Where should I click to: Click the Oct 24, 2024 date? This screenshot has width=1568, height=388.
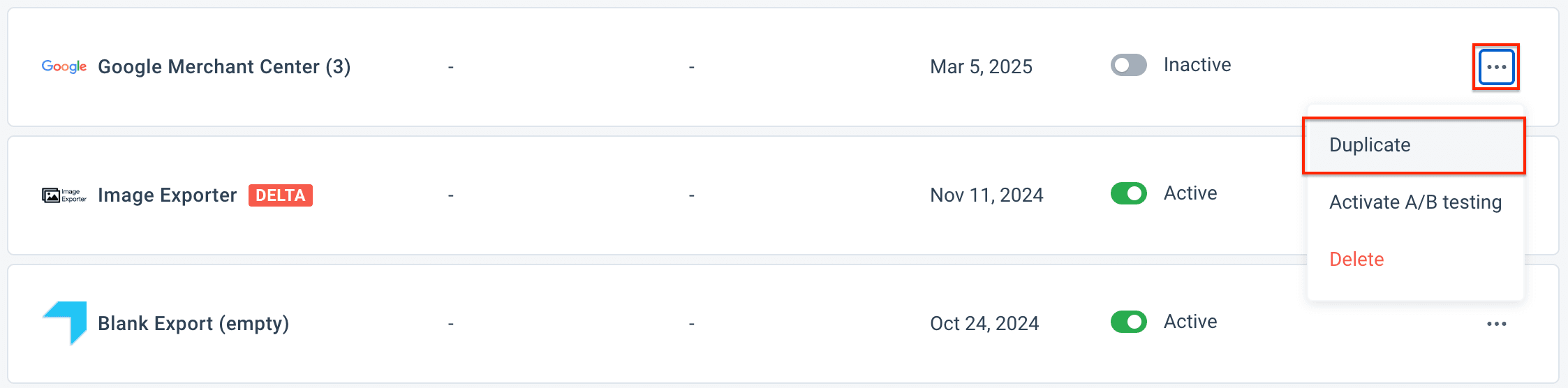point(984,324)
